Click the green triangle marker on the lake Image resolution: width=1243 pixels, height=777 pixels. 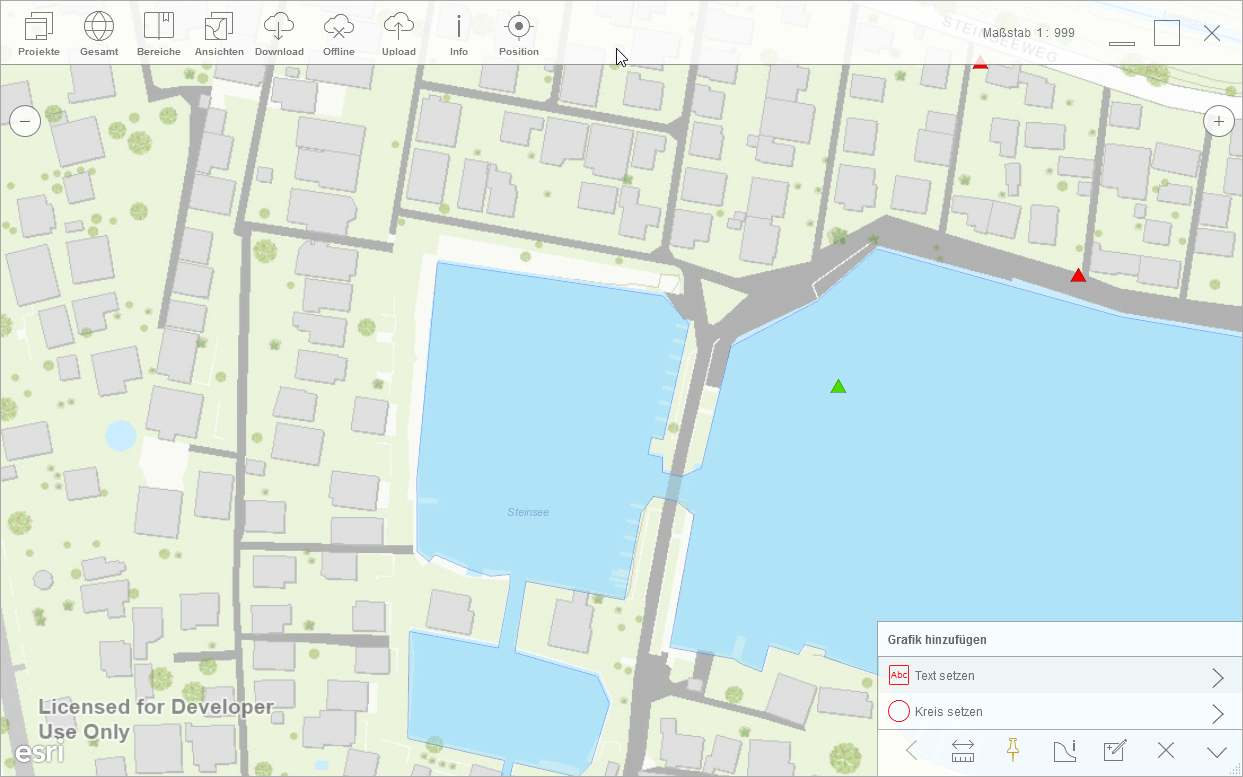click(838, 387)
